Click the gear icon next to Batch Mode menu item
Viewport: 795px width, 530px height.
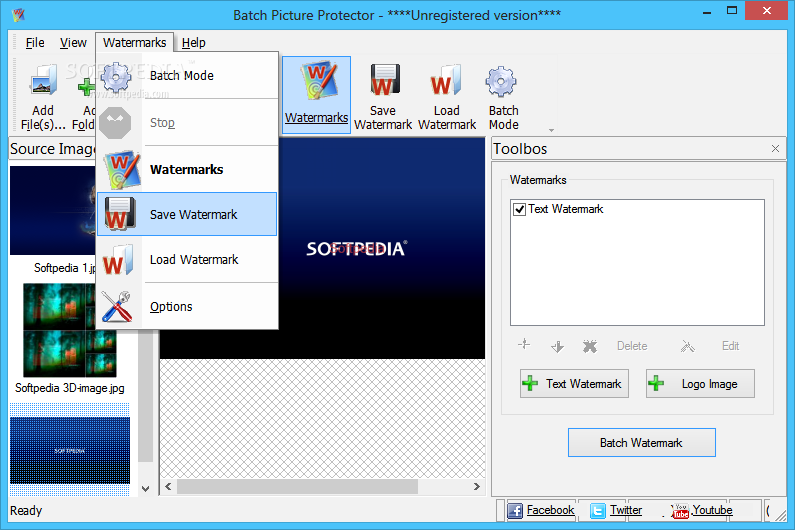[116, 77]
